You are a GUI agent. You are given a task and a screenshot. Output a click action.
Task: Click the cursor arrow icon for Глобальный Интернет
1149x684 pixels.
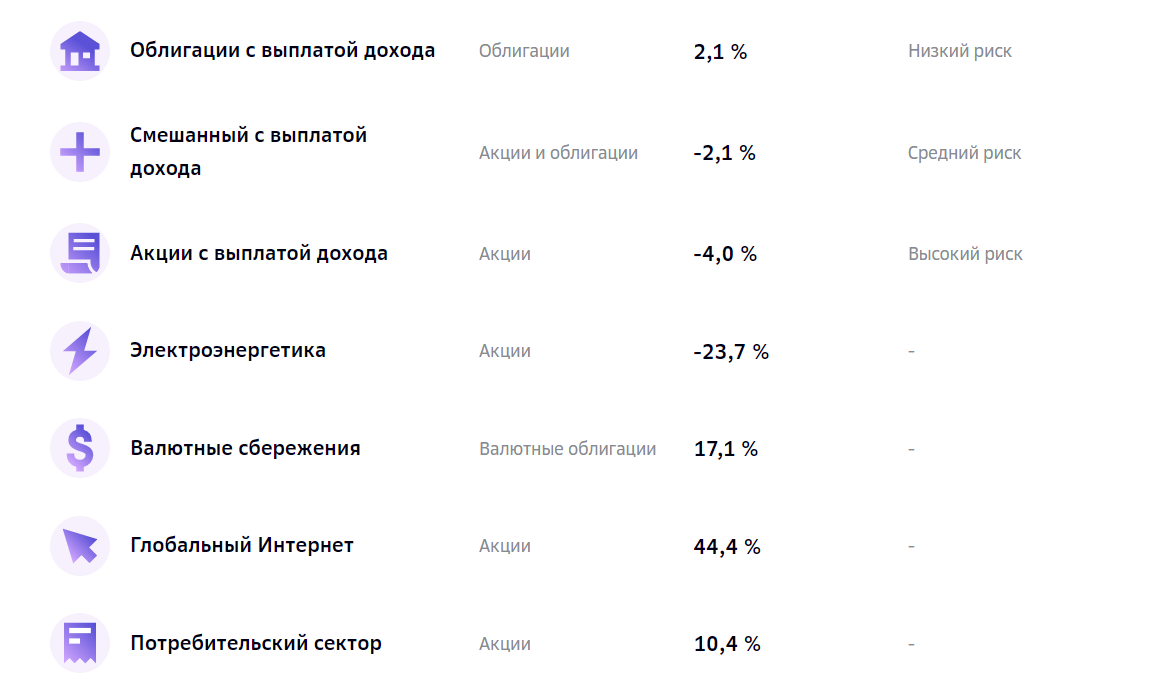click(x=80, y=546)
